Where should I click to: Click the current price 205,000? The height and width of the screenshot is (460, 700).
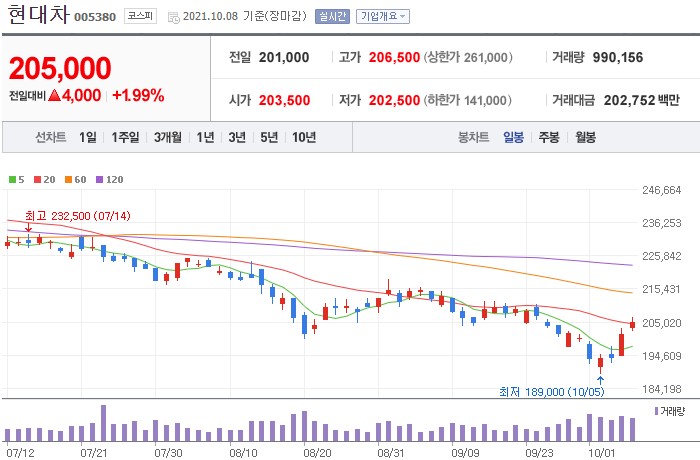click(x=60, y=68)
